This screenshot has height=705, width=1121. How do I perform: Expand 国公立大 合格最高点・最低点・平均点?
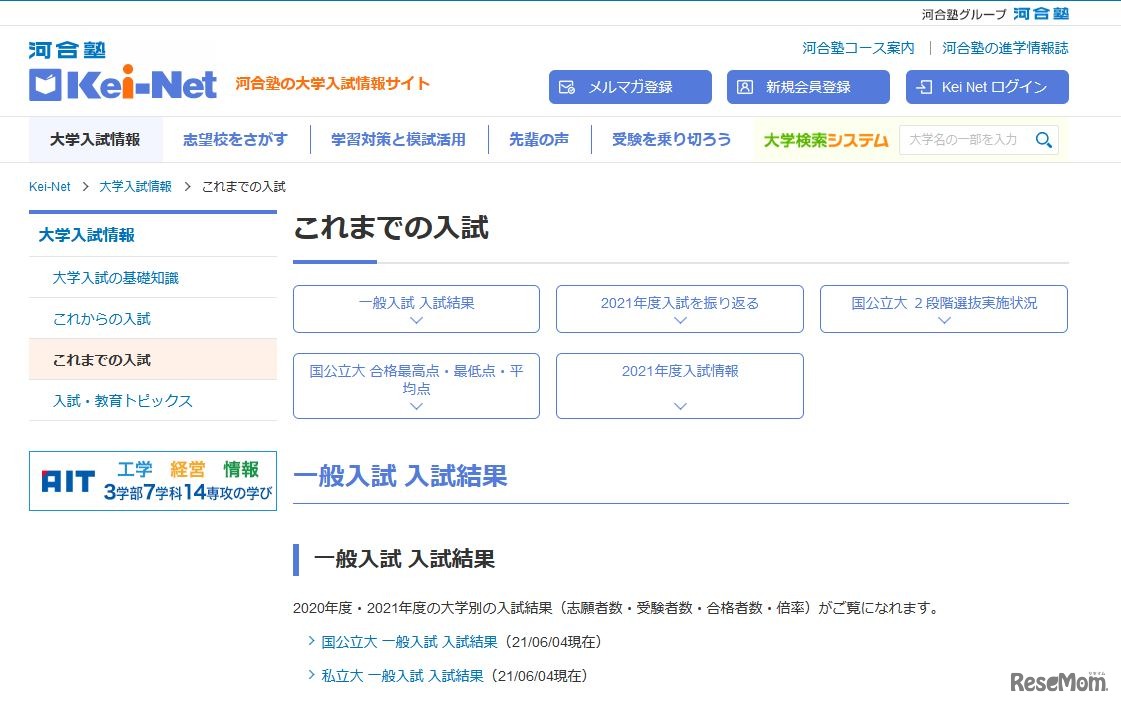pyautogui.click(x=416, y=386)
